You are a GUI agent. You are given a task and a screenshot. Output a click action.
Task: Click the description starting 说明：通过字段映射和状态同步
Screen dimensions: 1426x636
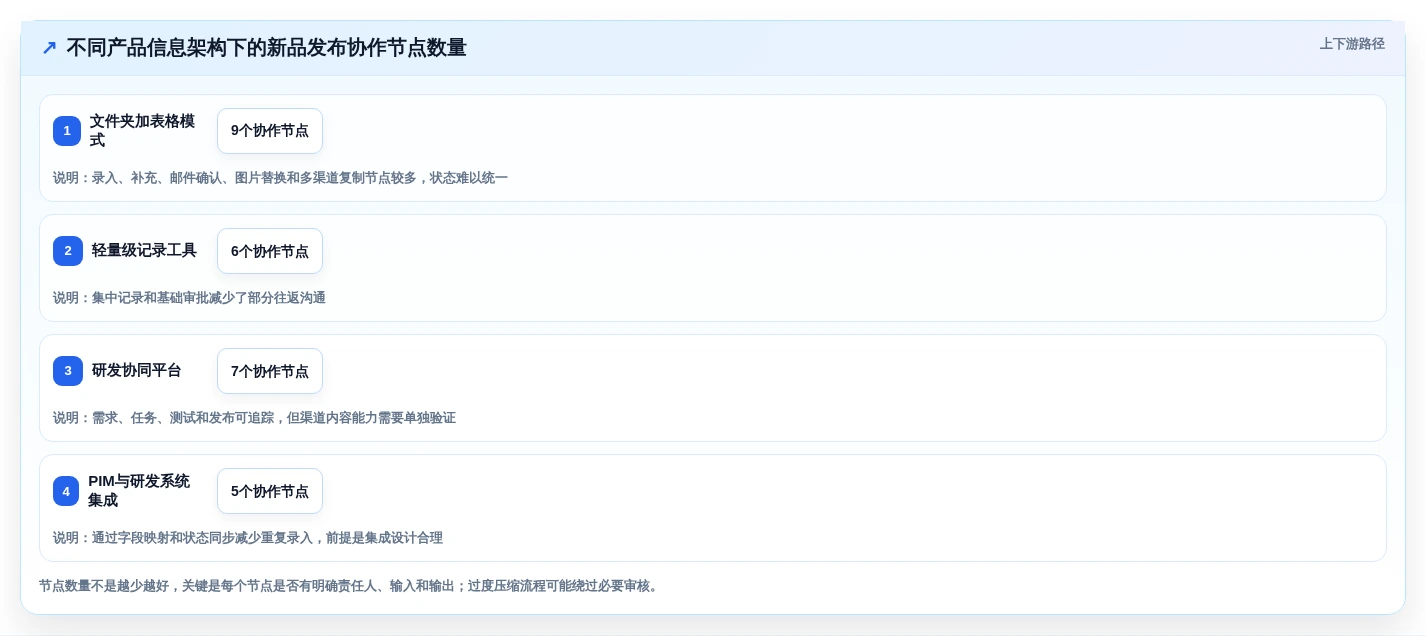click(x=248, y=538)
